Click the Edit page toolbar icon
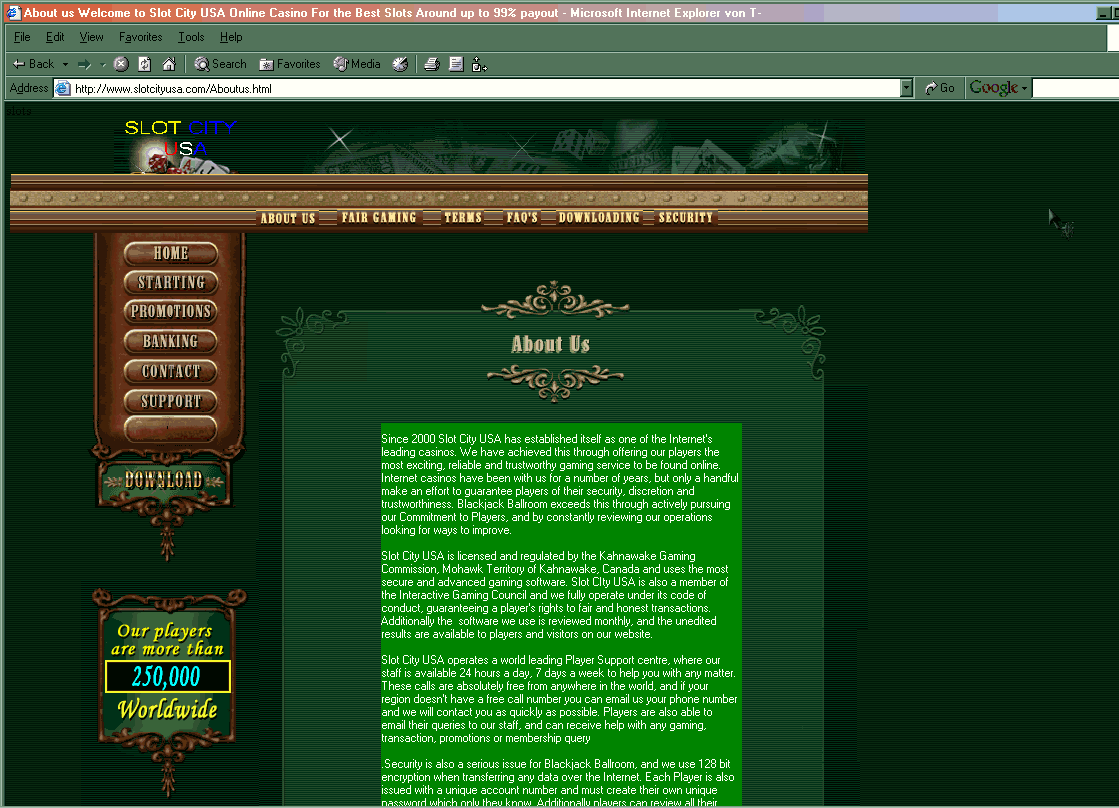This screenshot has height=808, width=1119. point(456,64)
